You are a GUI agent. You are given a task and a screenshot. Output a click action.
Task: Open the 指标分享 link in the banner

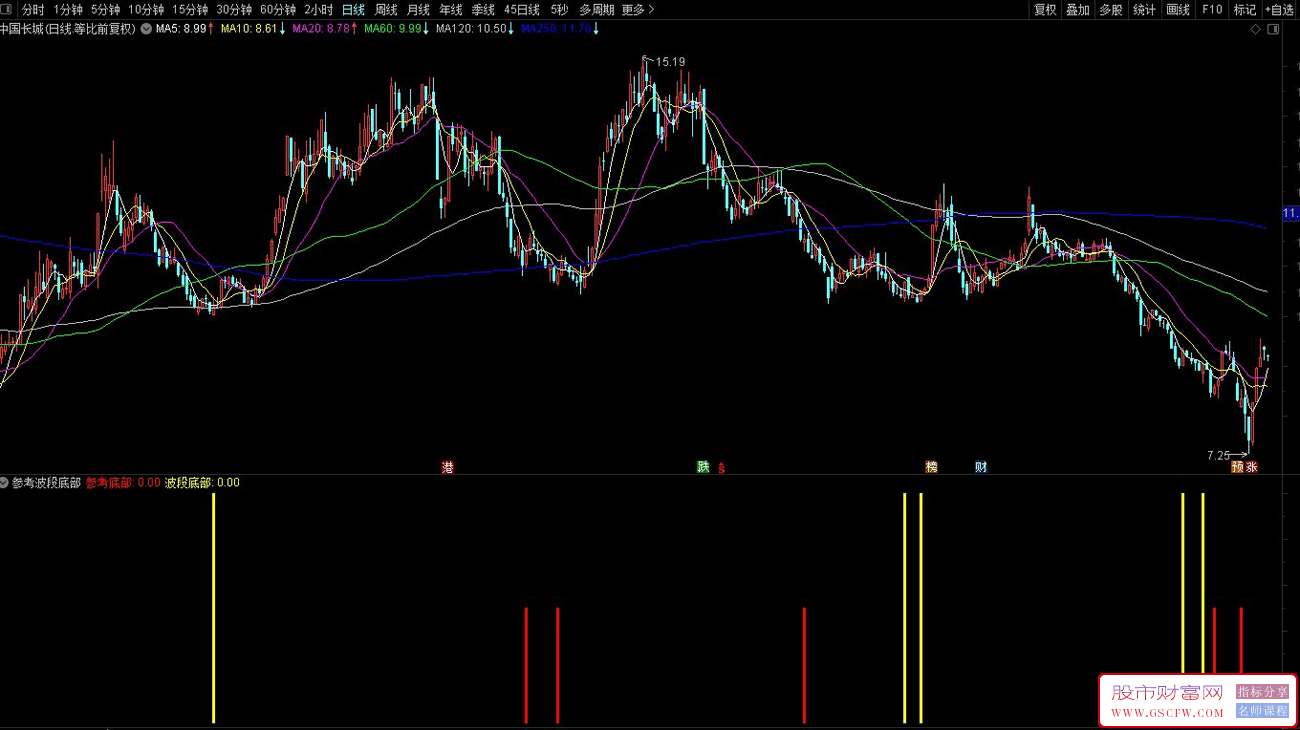[1262, 692]
